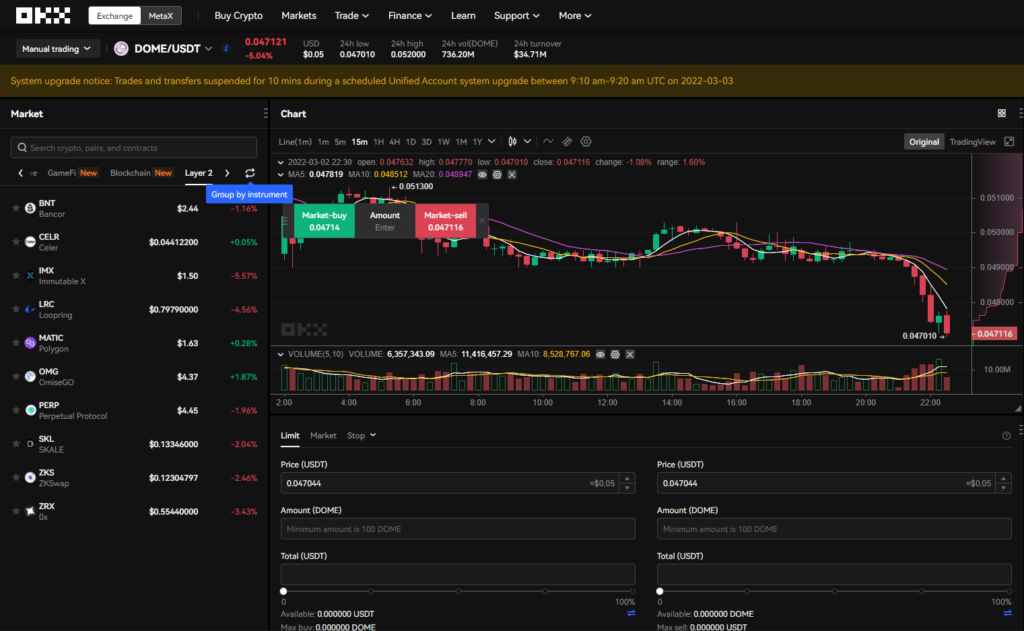Open the Finance dropdown menu
1024x631 pixels.
(x=409, y=16)
